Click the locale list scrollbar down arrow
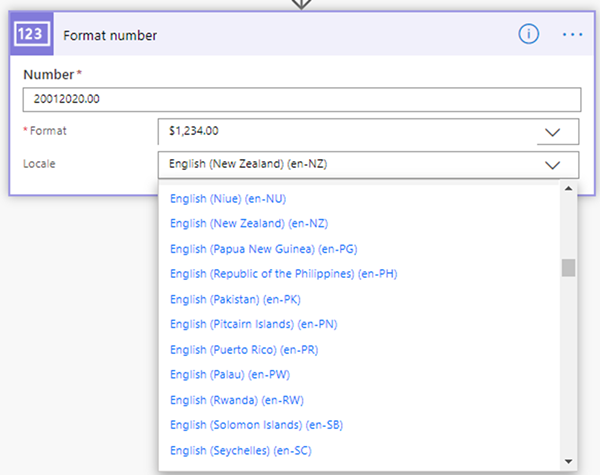This screenshot has width=600, height=475. point(568,460)
